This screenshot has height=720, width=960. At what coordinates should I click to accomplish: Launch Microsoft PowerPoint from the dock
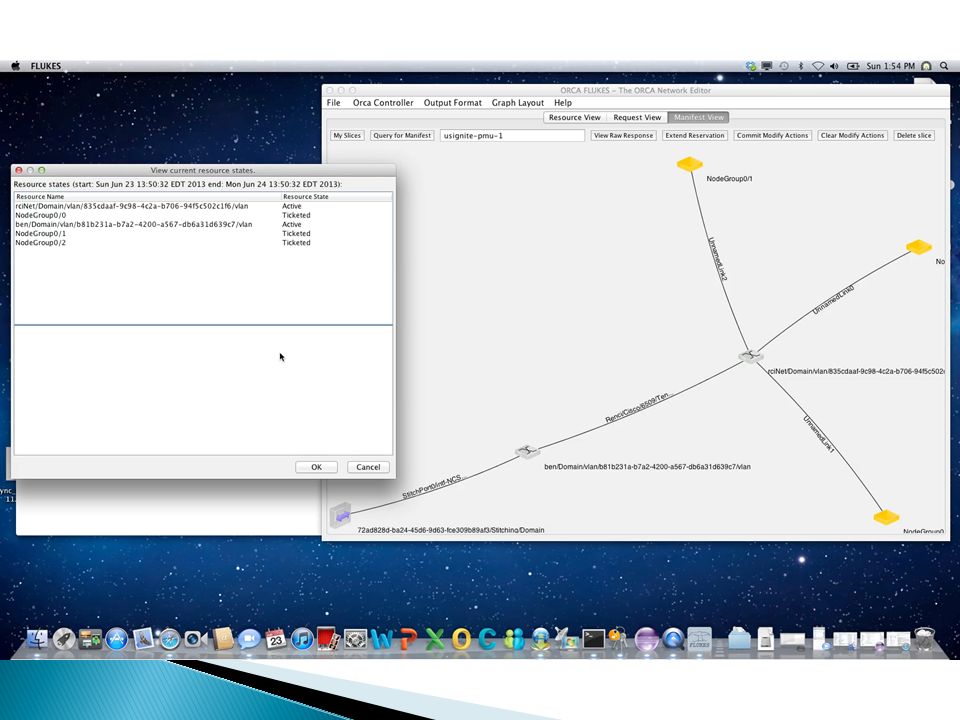[x=408, y=639]
